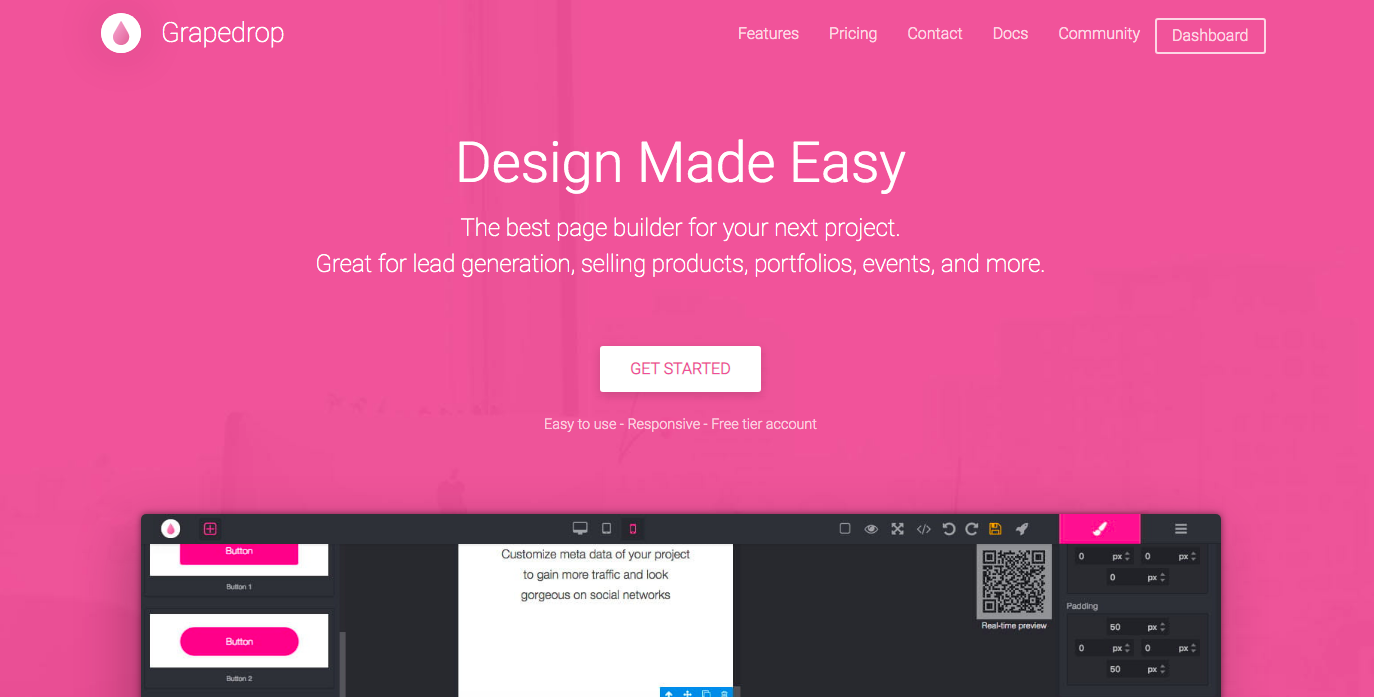1374x697 pixels.
Task: Save project with the floppy disk icon
Action: (x=995, y=529)
